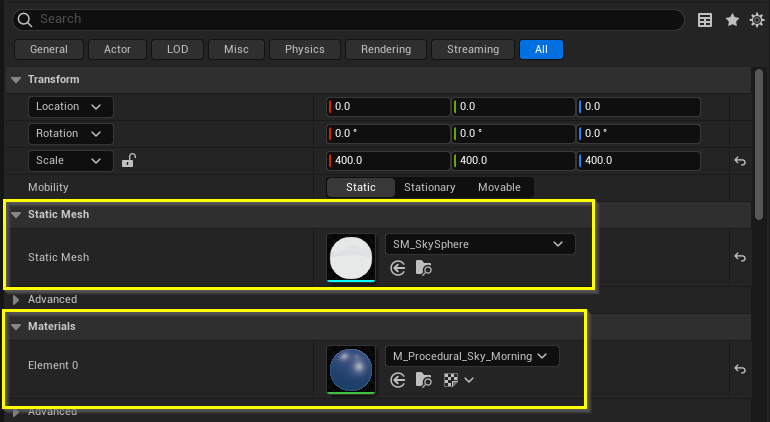Open property matrix table view icon
Viewport: 770px width, 422px height.
pos(705,20)
